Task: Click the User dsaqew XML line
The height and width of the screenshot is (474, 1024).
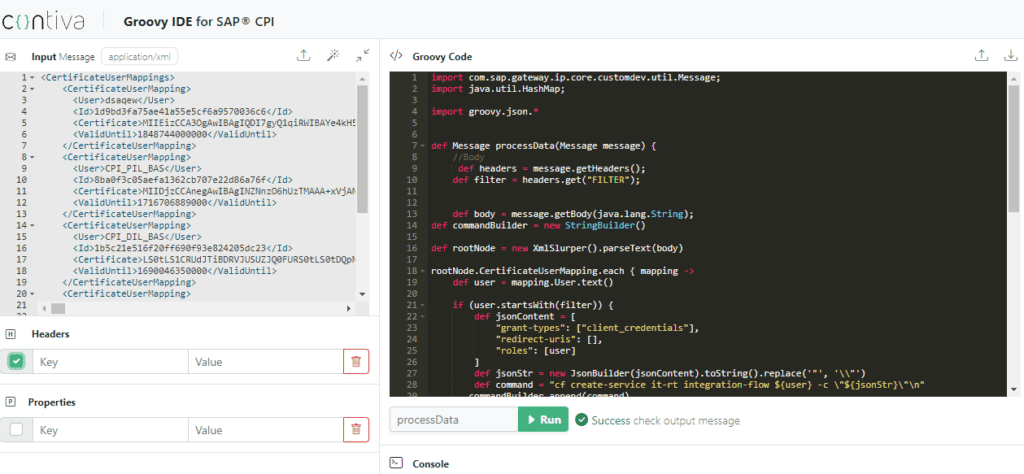Action: pos(123,101)
